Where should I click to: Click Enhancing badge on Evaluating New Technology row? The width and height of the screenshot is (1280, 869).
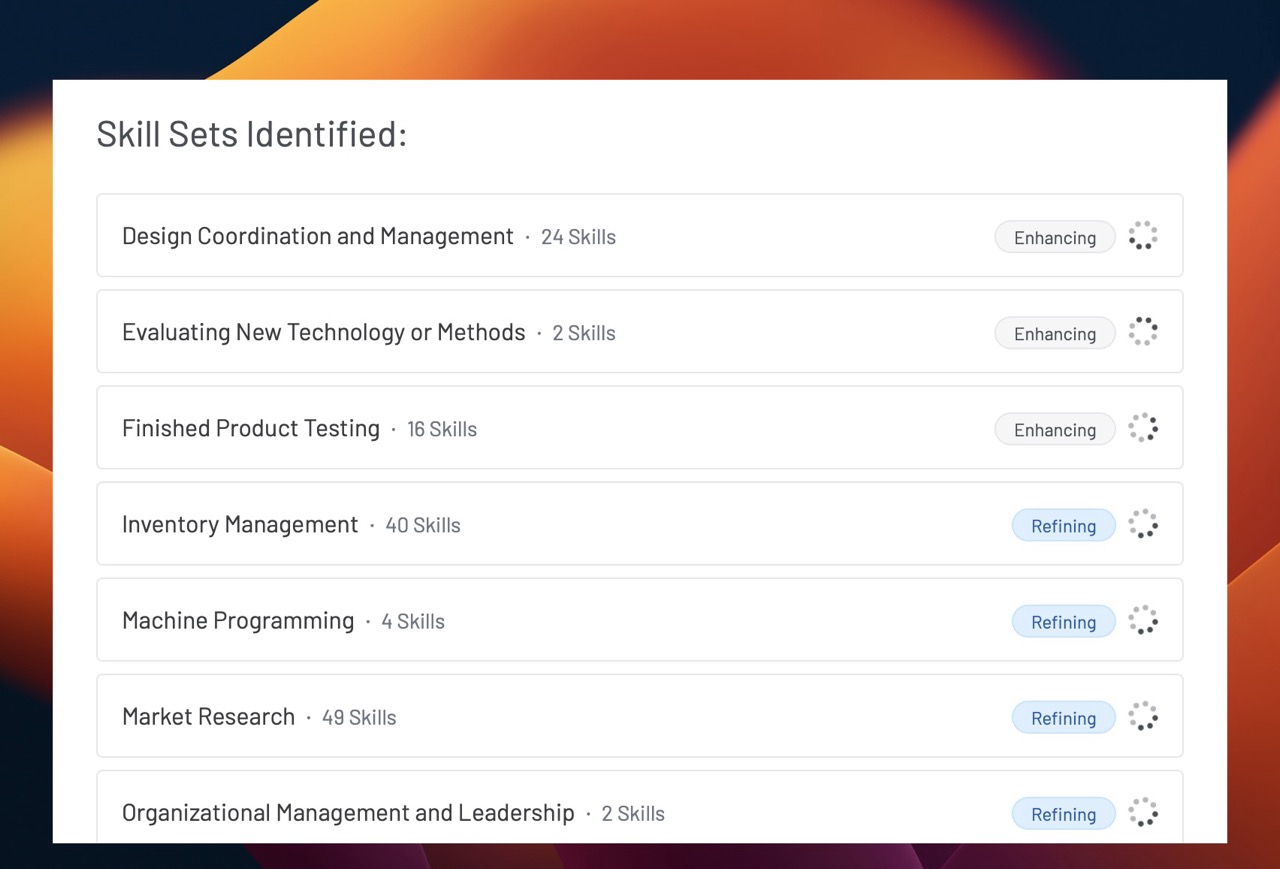click(x=1054, y=333)
